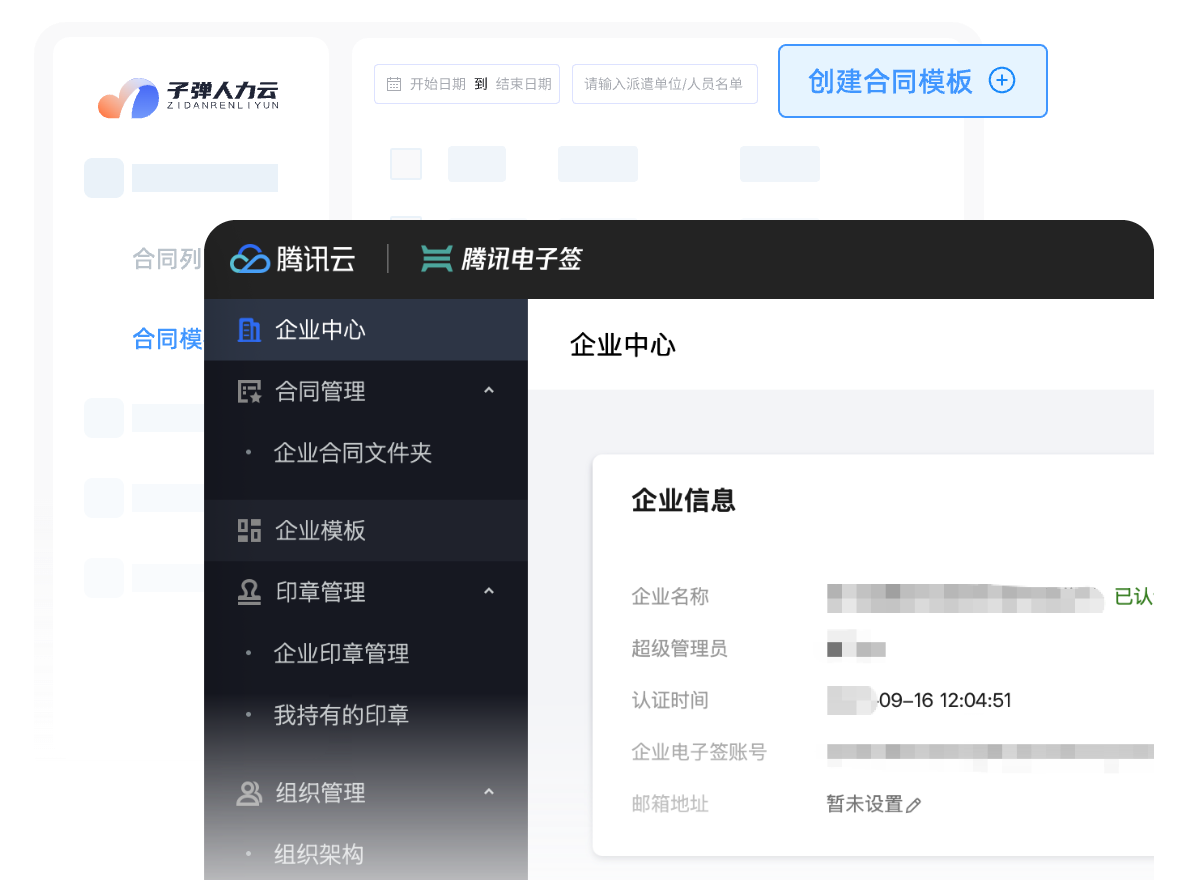Collapse the 组织管理 section chevron
Viewport: 1184px width, 880px height.
tap(489, 793)
